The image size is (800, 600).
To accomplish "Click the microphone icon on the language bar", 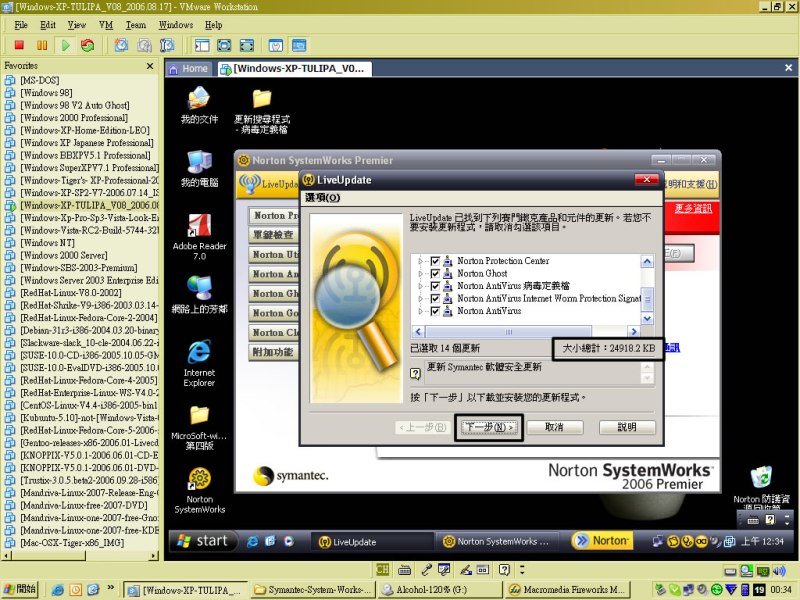I will (x=426, y=569).
